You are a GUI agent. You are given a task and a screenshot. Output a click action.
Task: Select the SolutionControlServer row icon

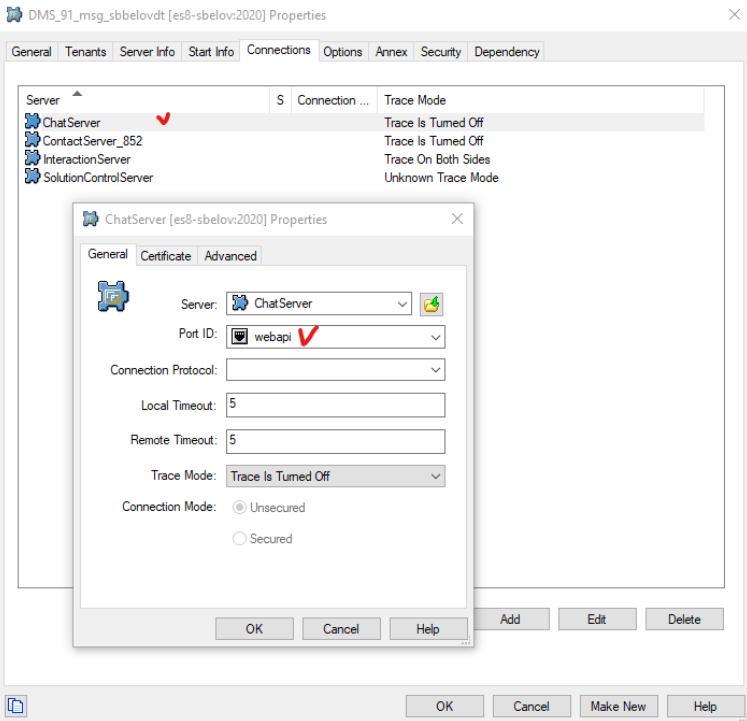coord(32,176)
